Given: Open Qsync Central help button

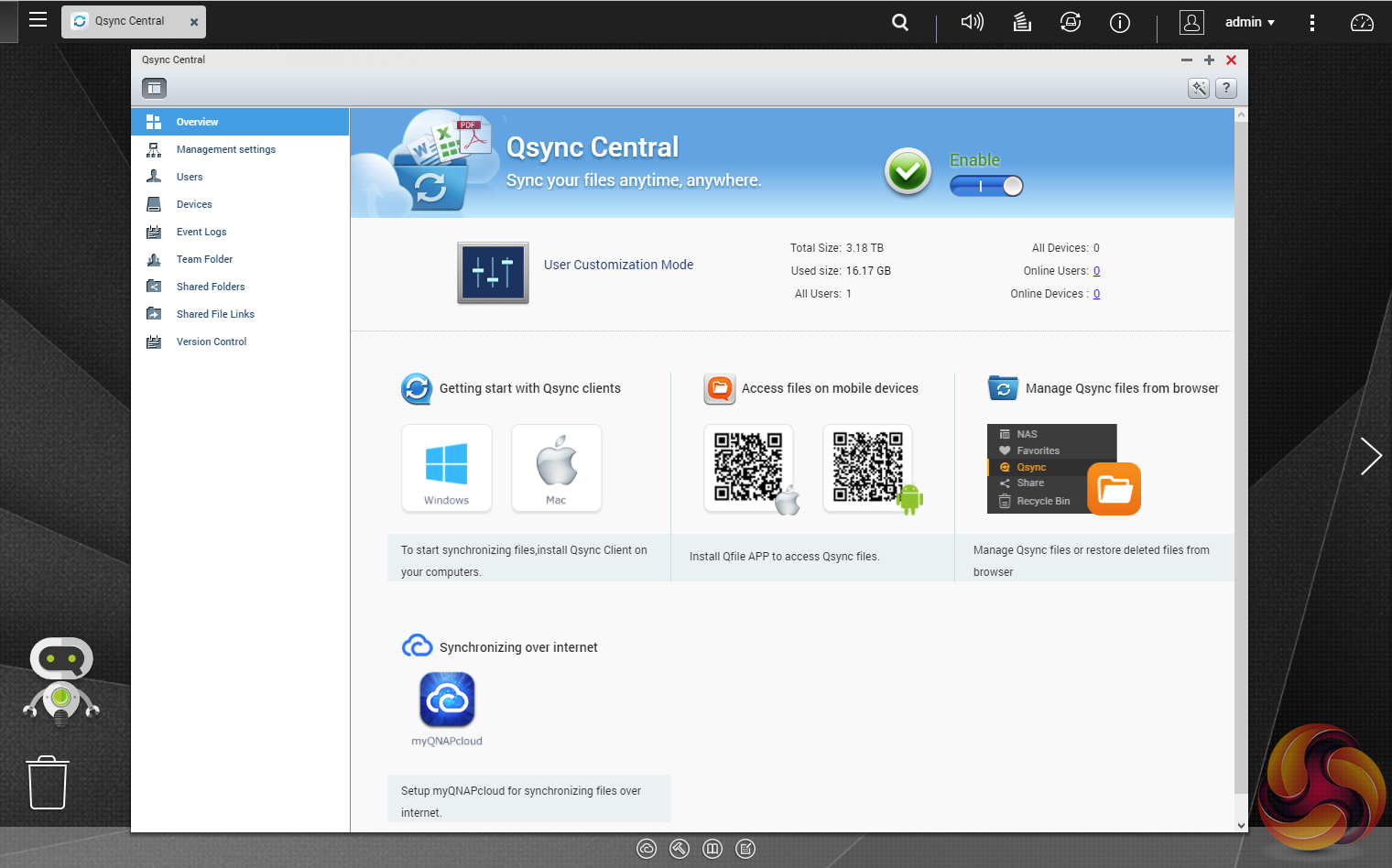Looking at the screenshot, I should [1225, 88].
